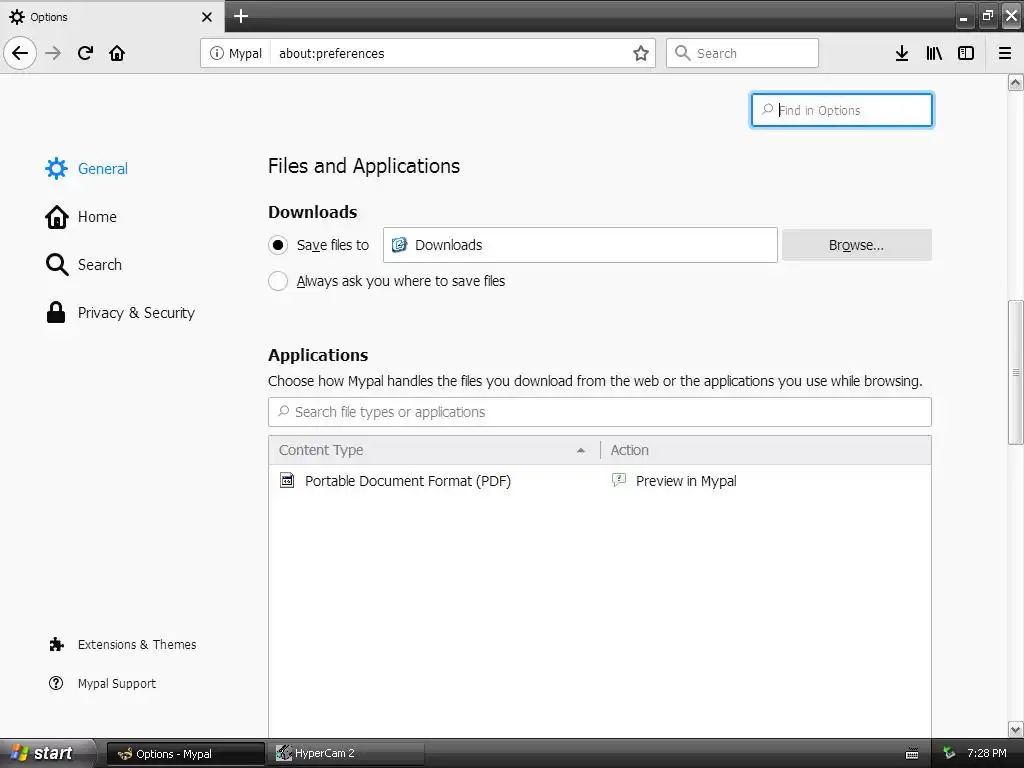This screenshot has height=768, width=1024.
Task: Toggle the sidebar view icon
Action: pos(966,53)
